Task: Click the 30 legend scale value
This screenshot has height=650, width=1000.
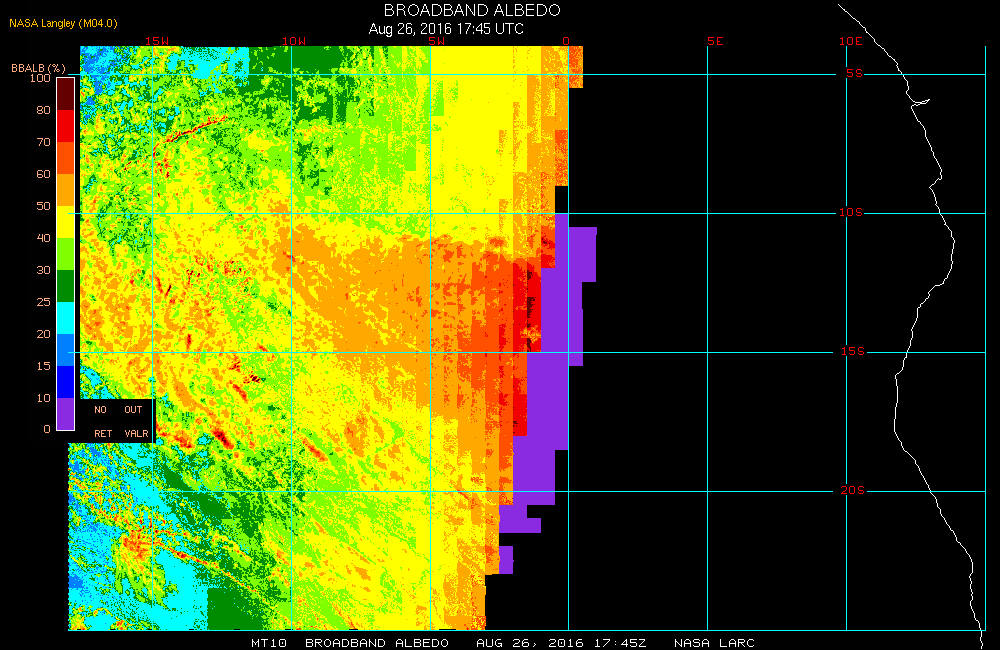Action: [x=43, y=270]
